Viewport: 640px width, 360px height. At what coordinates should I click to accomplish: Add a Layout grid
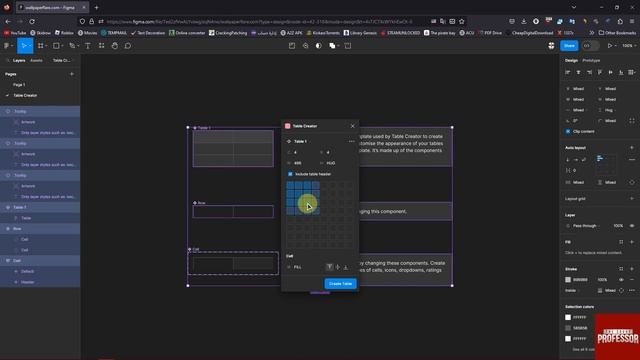(632, 199)
